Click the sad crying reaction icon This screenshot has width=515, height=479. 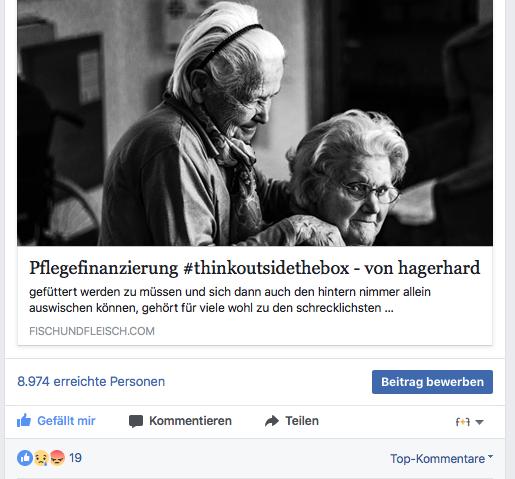pos(41,458)
